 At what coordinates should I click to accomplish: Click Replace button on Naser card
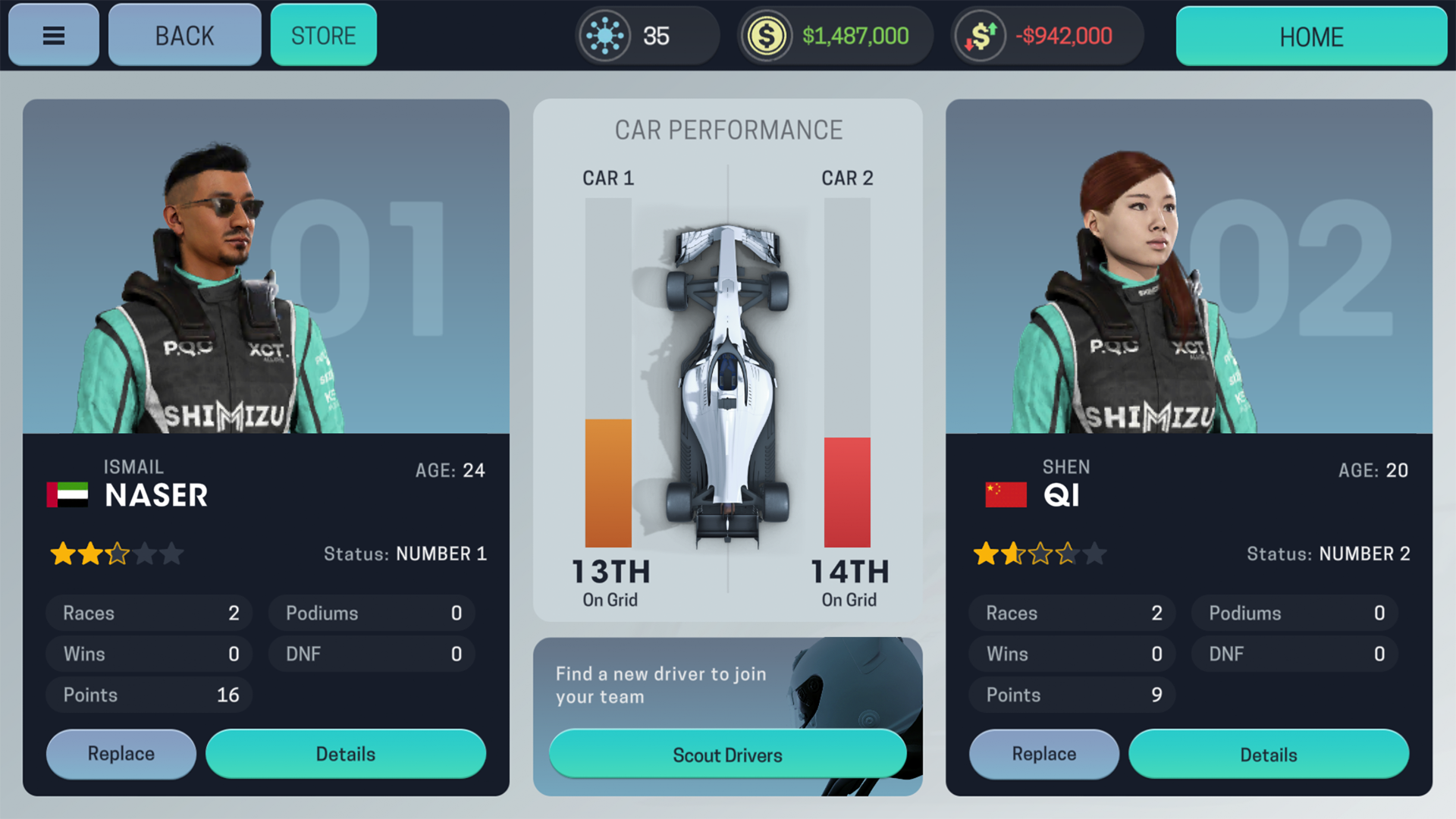[x=120, y=754]
